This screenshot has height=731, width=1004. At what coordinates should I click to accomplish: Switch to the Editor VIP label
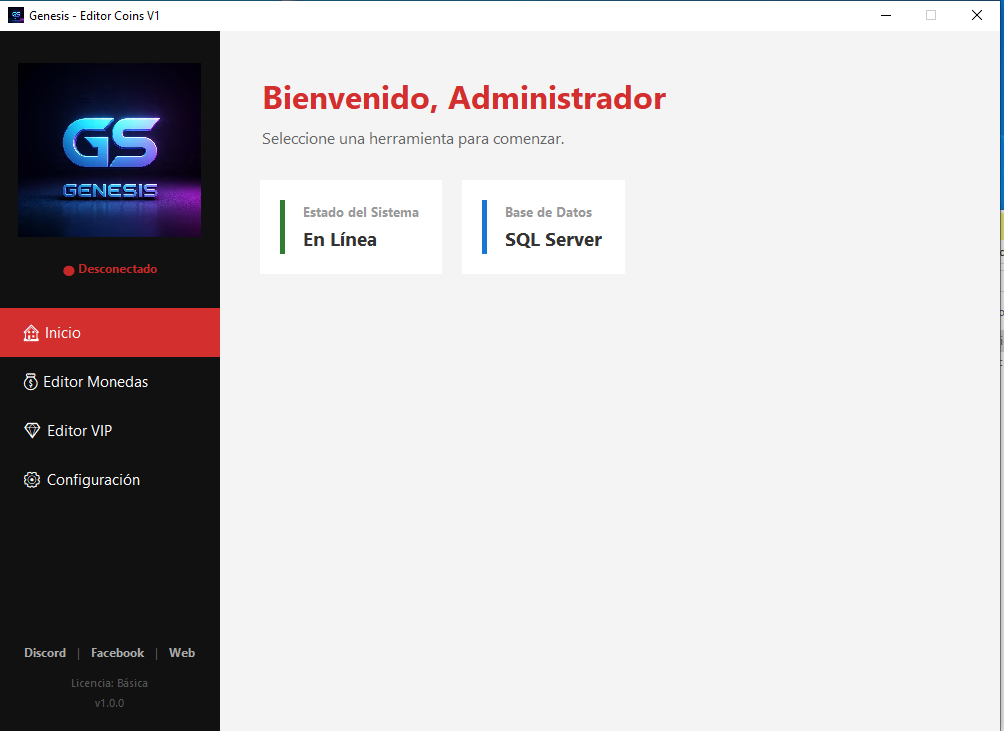coord(79,431)
